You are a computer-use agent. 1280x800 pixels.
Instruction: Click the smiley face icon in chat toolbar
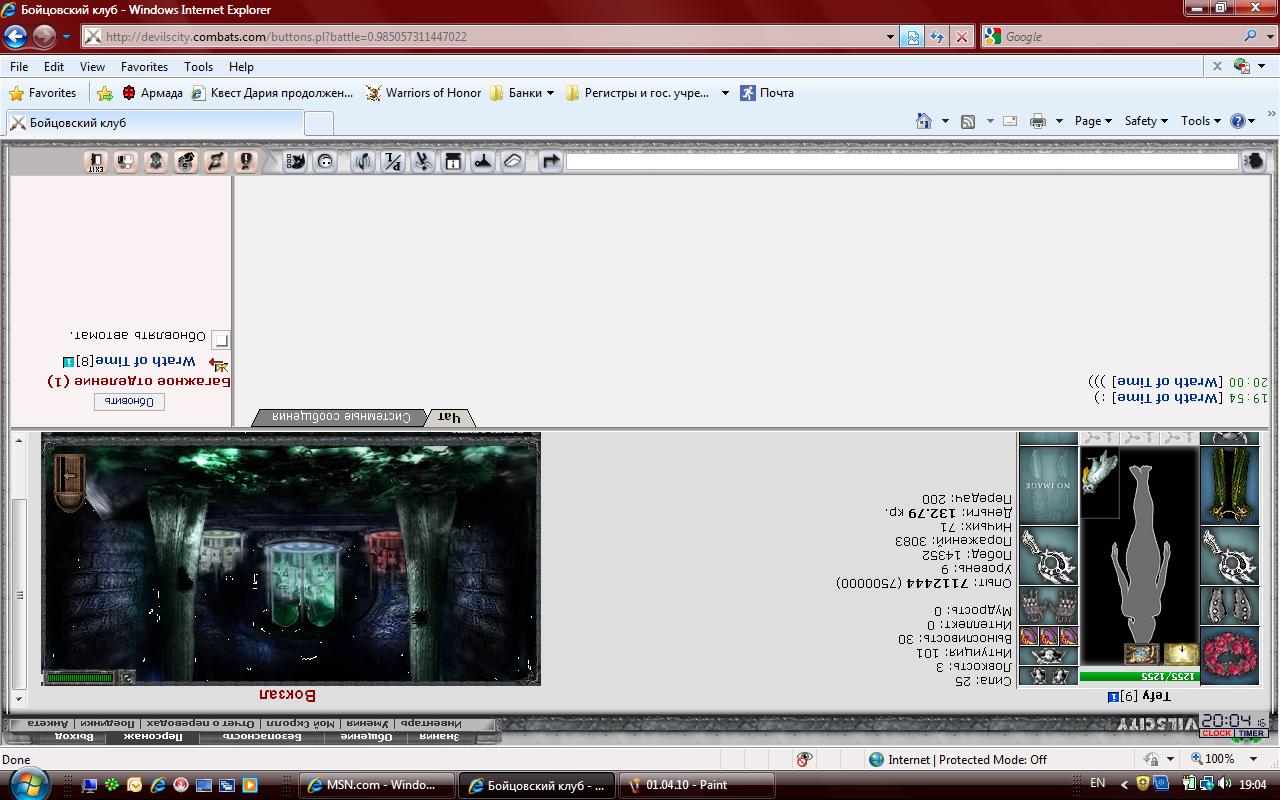(x=325, y=161)
